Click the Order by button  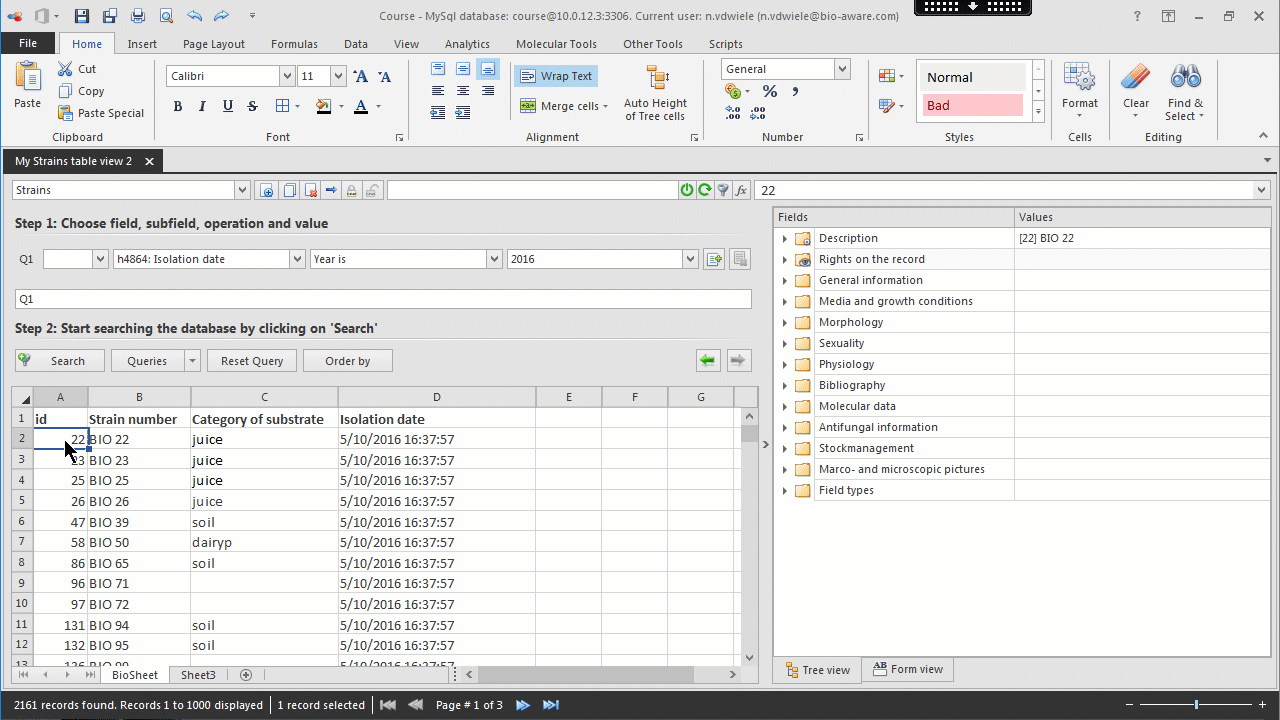(x=347, y=361)
